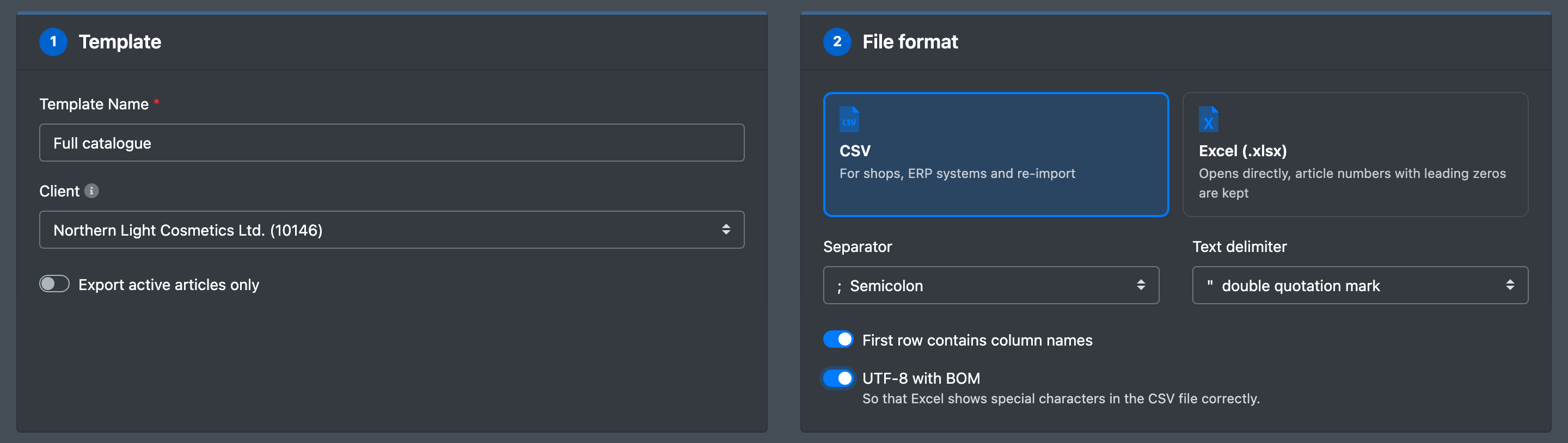Click the Separator label
The height and width of the screenshot is (443, 1568).
pos(857,247)
